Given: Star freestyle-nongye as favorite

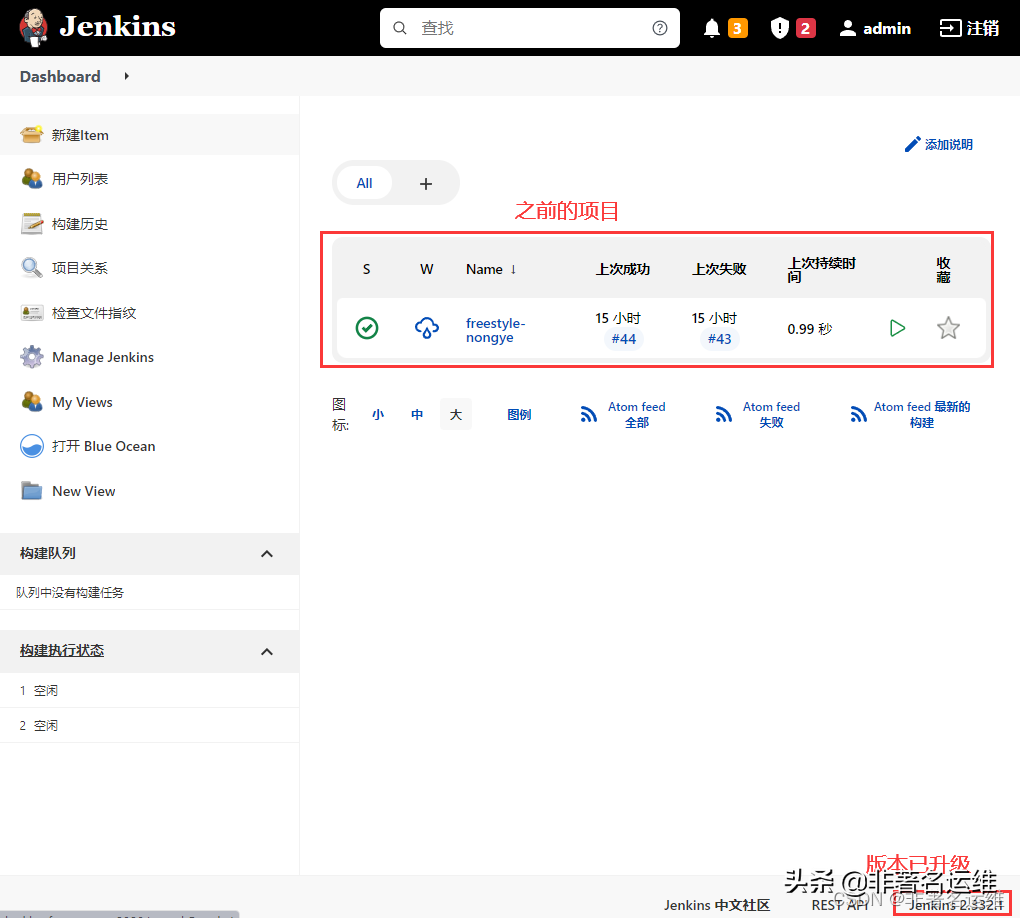Looking at the screenshot, I should [947, 327].
